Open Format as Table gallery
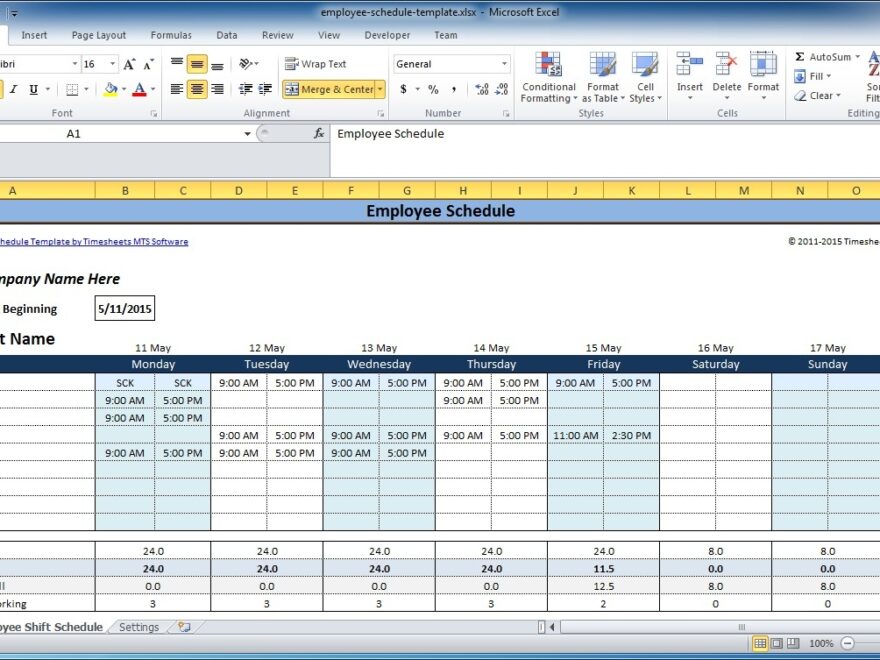Screen dimensions: 880x660 tap(603, 66)
